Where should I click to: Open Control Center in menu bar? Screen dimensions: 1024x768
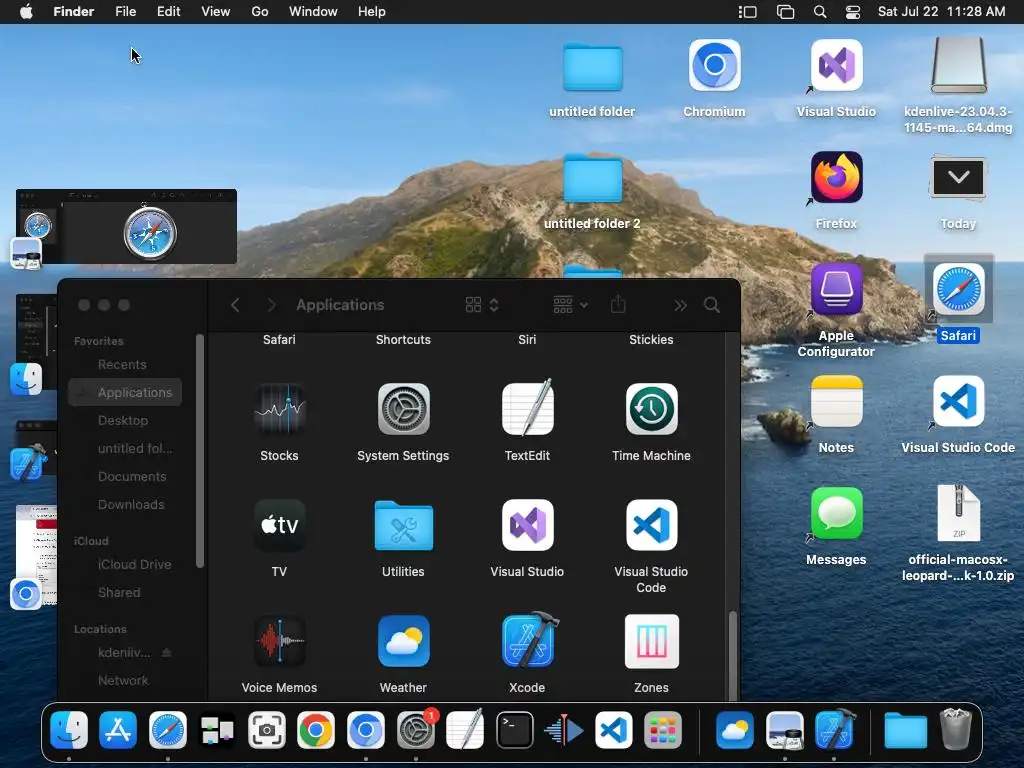pos(853,12)
